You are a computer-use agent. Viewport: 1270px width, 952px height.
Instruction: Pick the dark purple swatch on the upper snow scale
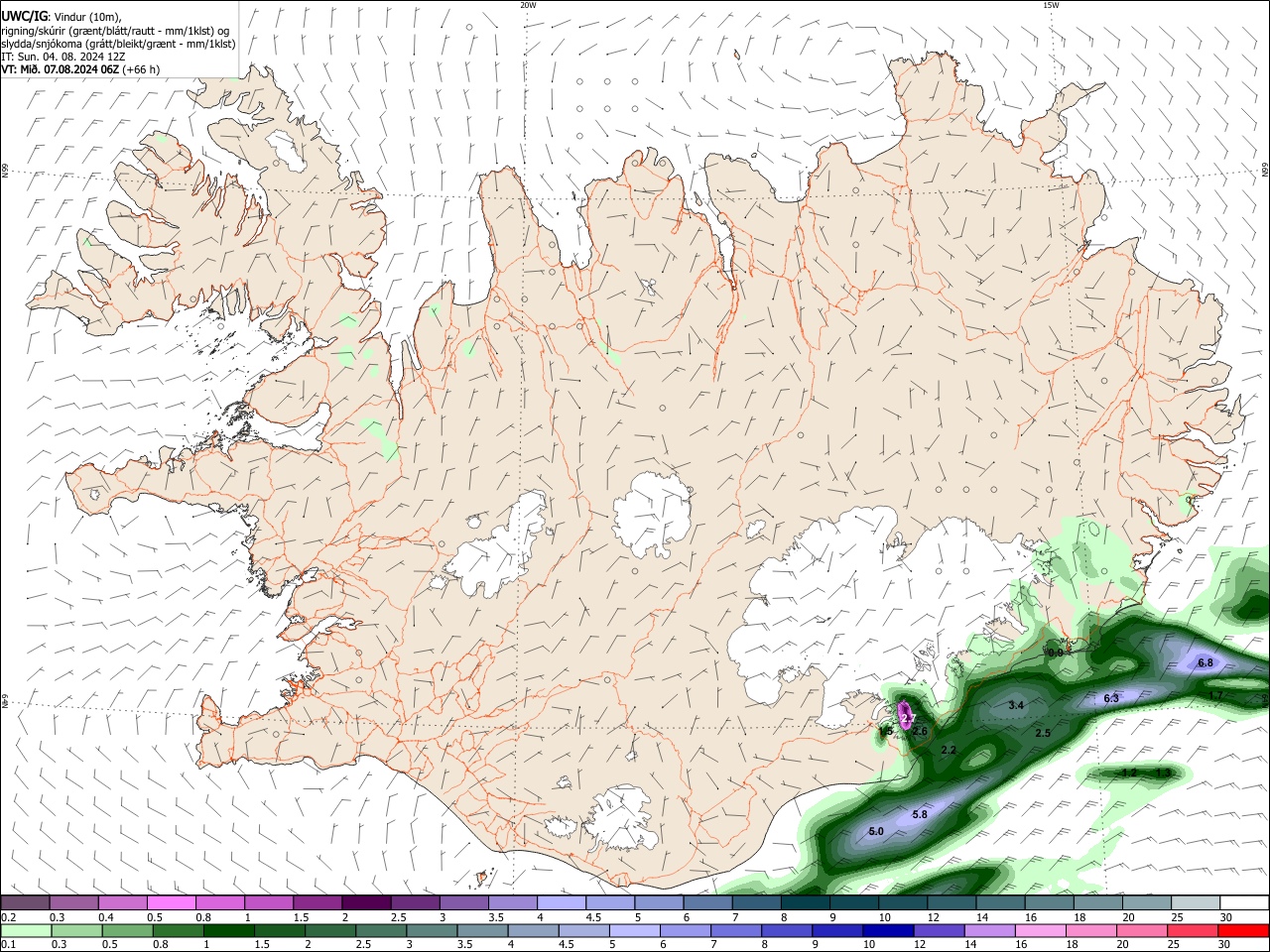(365, 902)
